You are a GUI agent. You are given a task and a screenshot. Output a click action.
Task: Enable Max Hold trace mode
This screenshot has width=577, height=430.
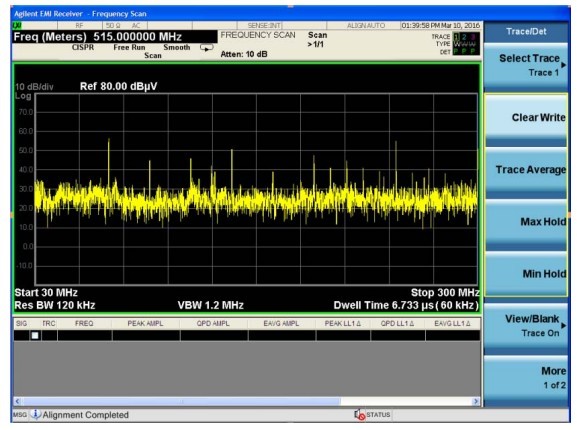[526, 224]
